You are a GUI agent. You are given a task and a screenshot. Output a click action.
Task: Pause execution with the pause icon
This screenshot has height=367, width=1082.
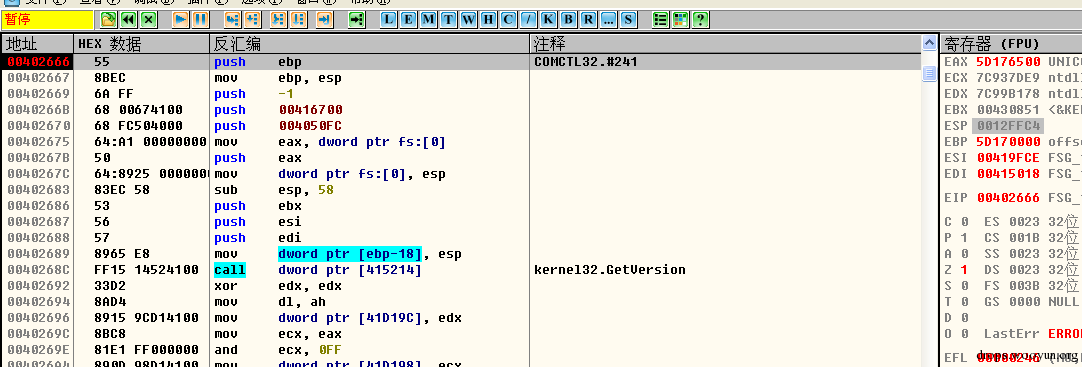tap(200, 19)
